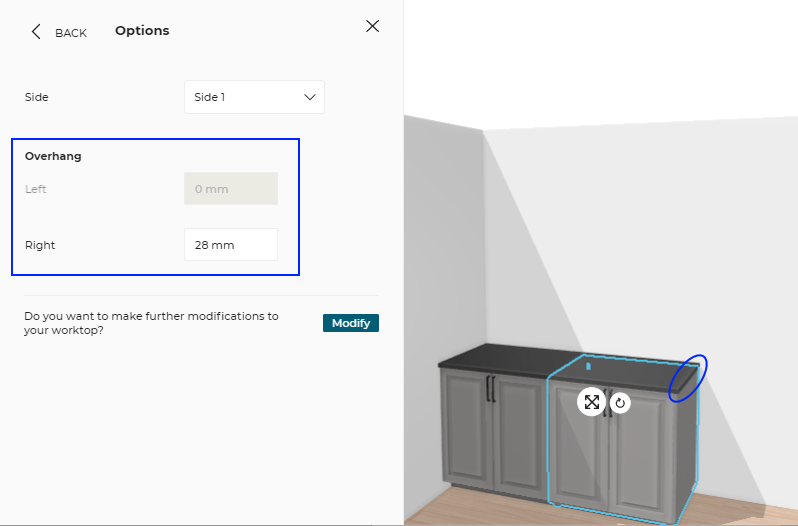
Task: Click the back arrow icon
Action: [36, 32]
